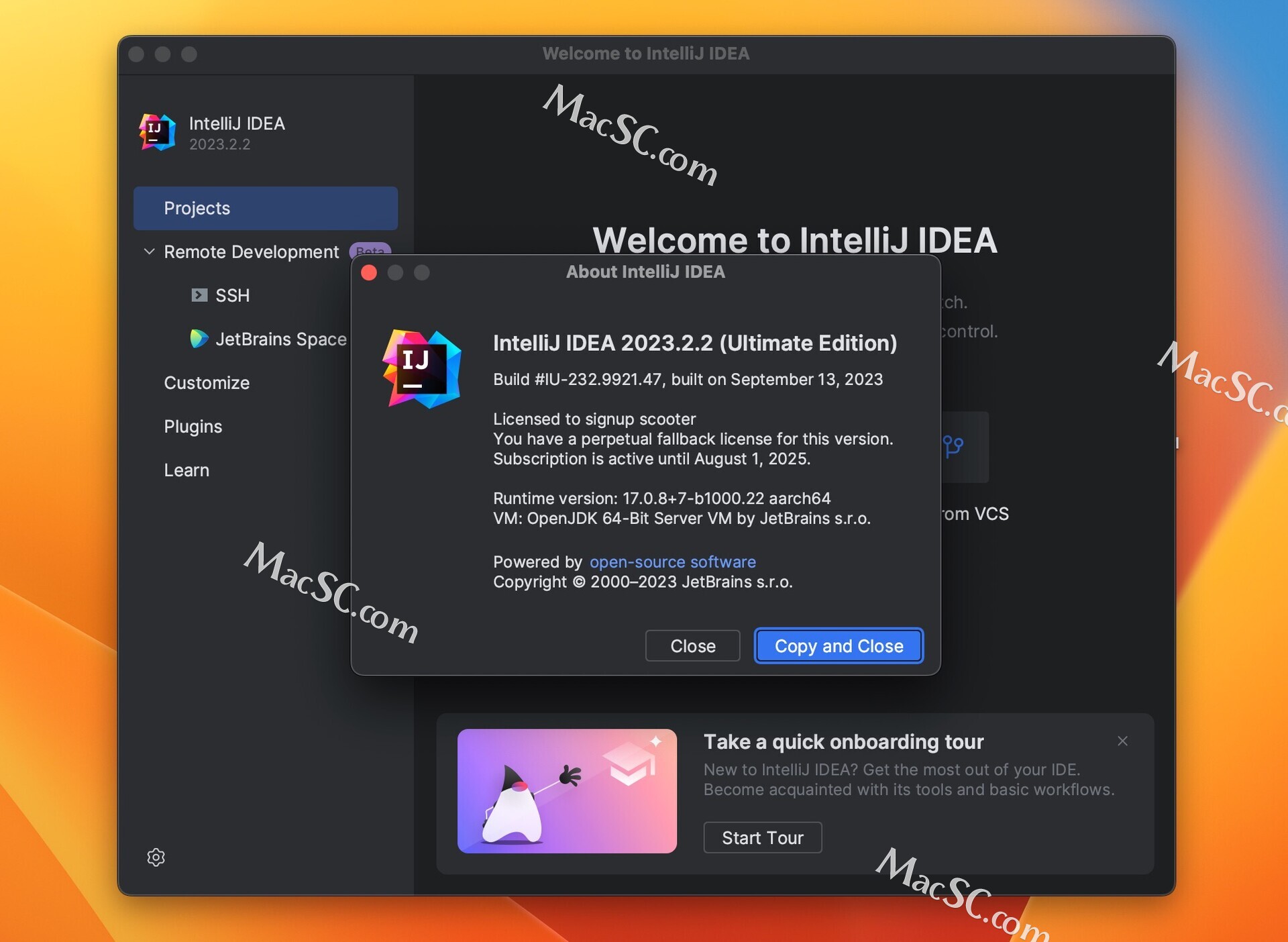1288x942 pixels.
Task: Click the JetBrains Space logo icon
Action: [x=199, y=339]
